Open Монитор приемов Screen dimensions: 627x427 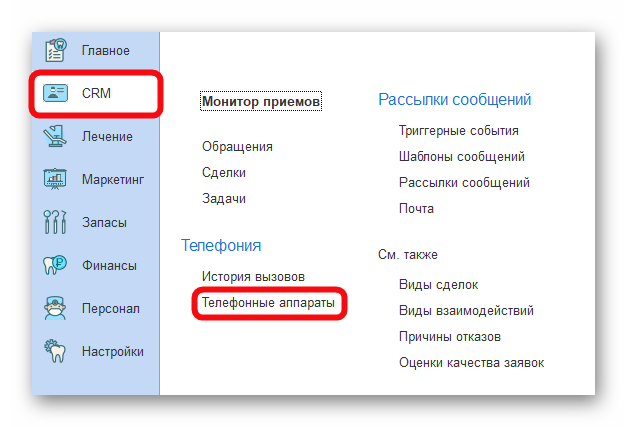(x=261, y=102)
